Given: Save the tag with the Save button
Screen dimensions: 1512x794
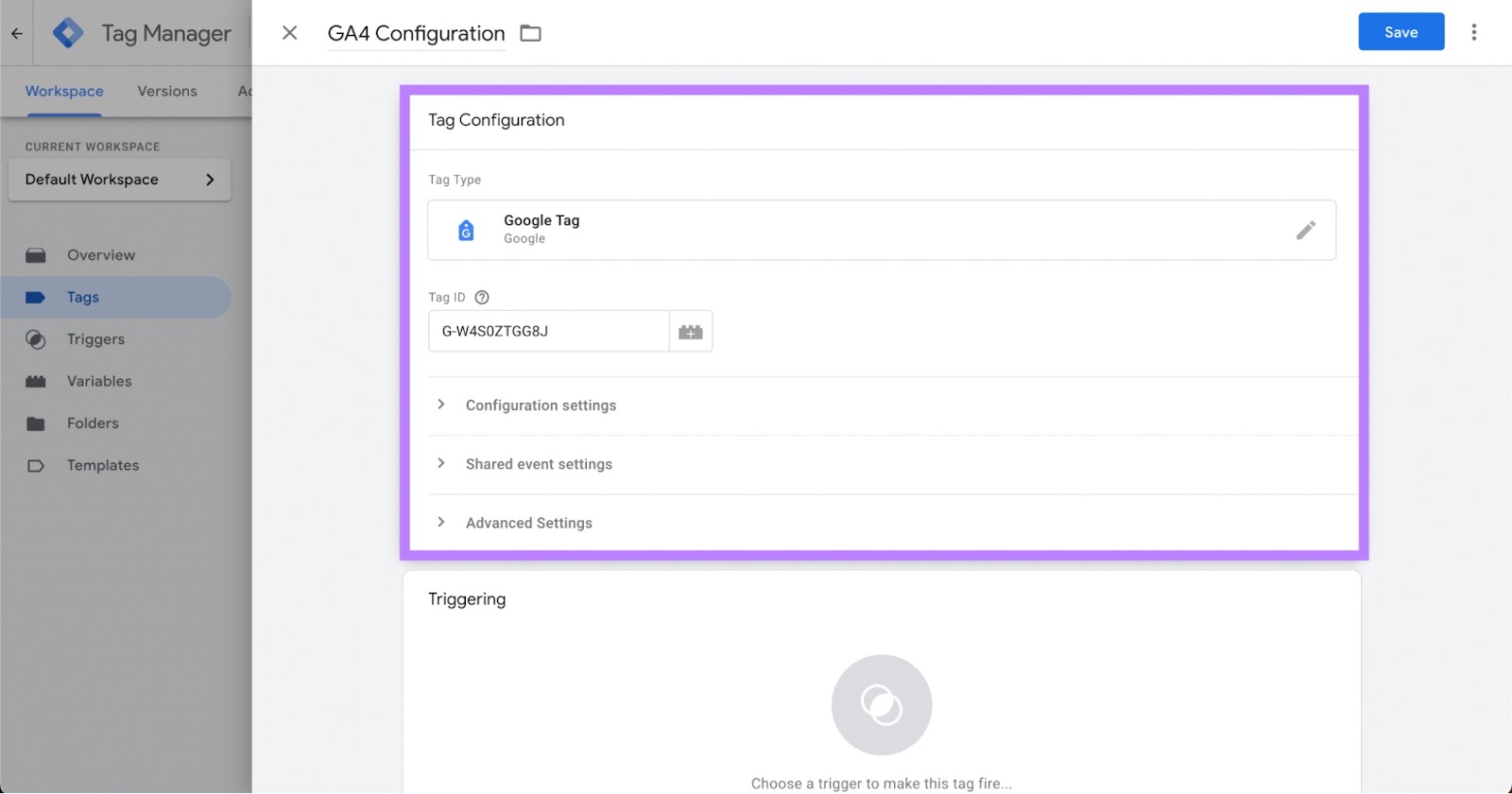Looking at the screenshot, I should click(x=1400, y=32).
